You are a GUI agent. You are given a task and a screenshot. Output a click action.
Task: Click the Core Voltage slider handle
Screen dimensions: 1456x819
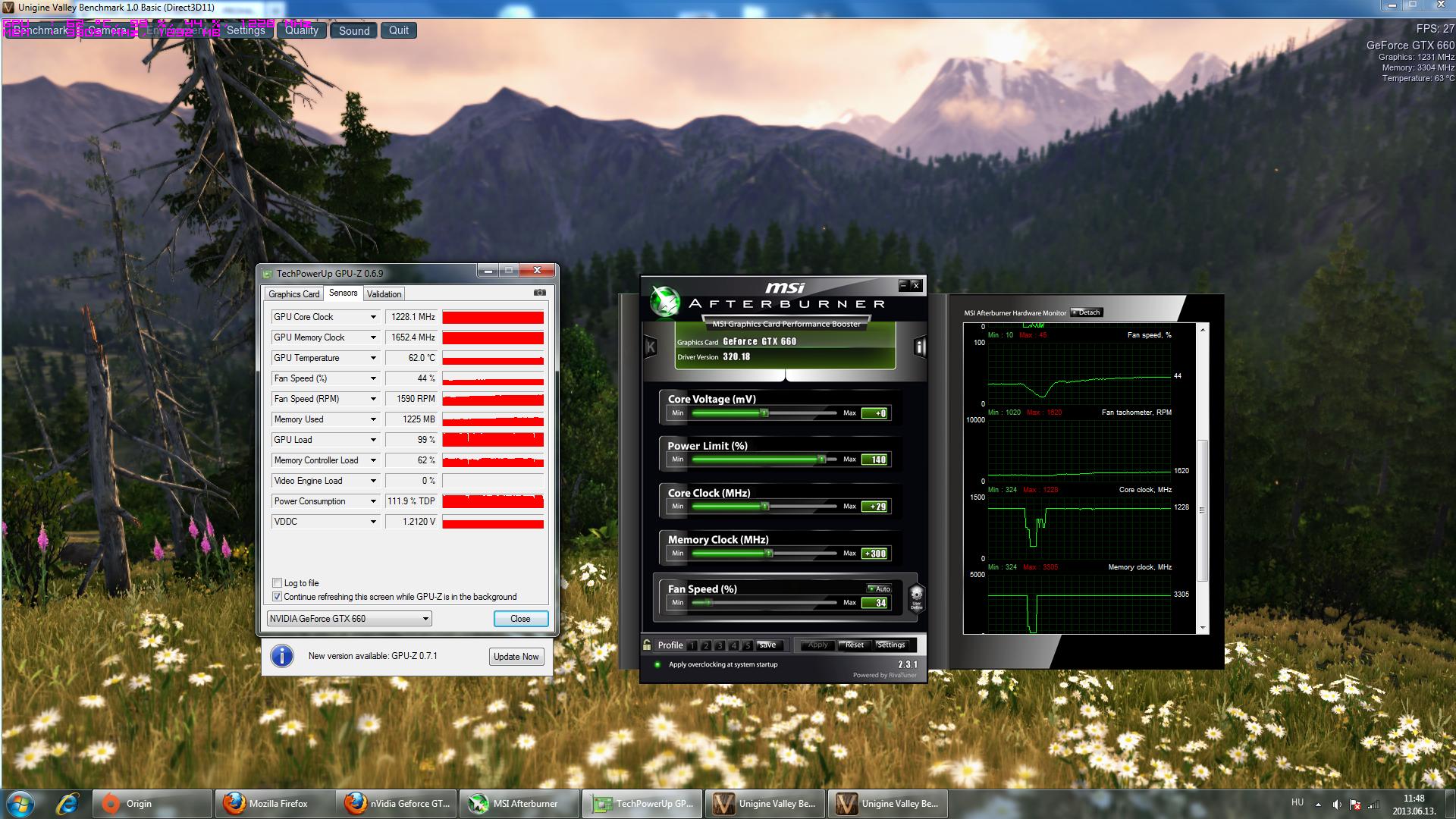(764, 413)
